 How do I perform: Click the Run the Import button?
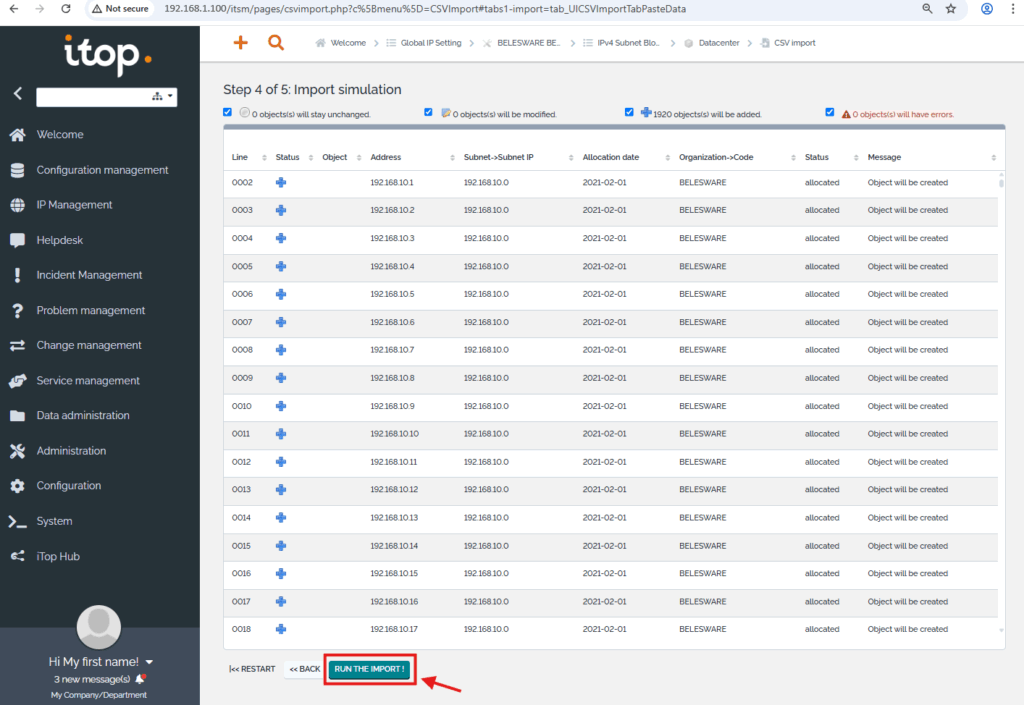(x=369, y=669)
